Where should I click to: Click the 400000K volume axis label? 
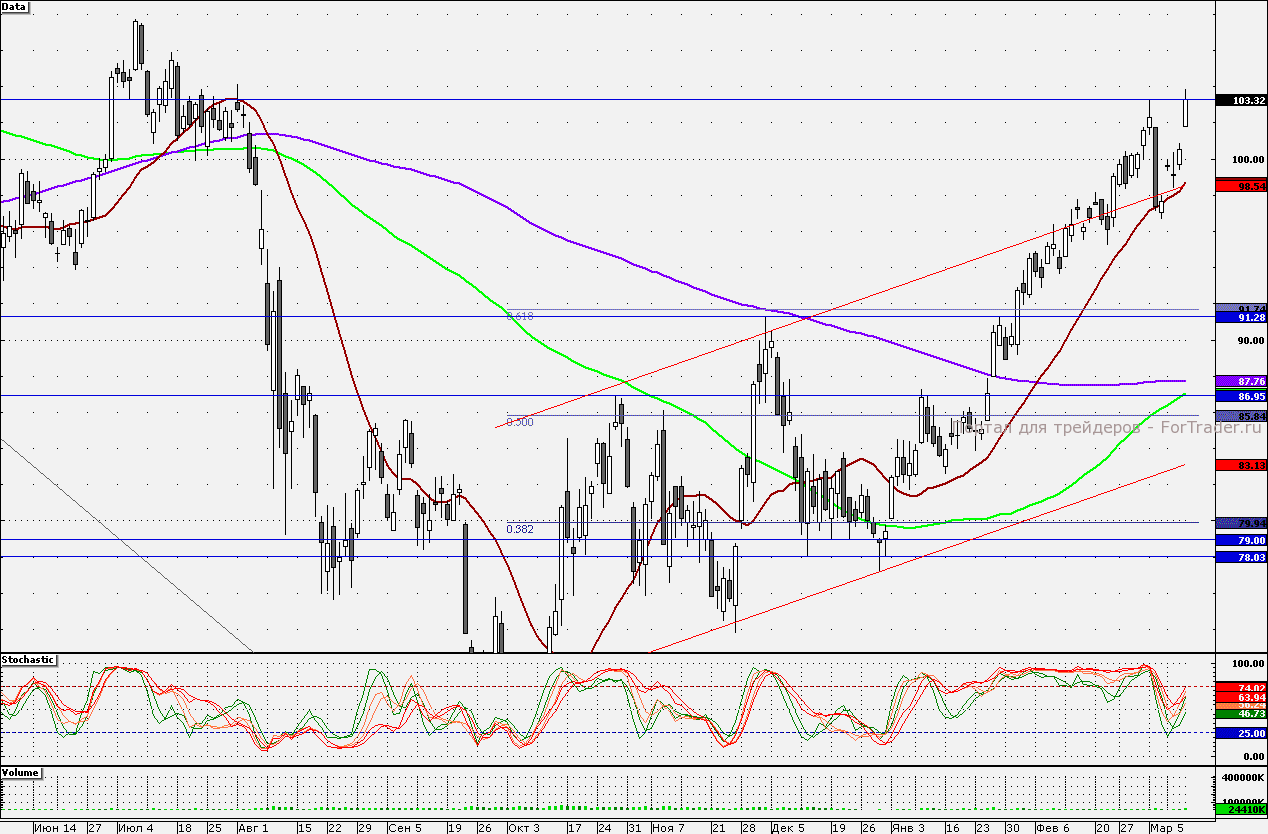[1245, 777]
